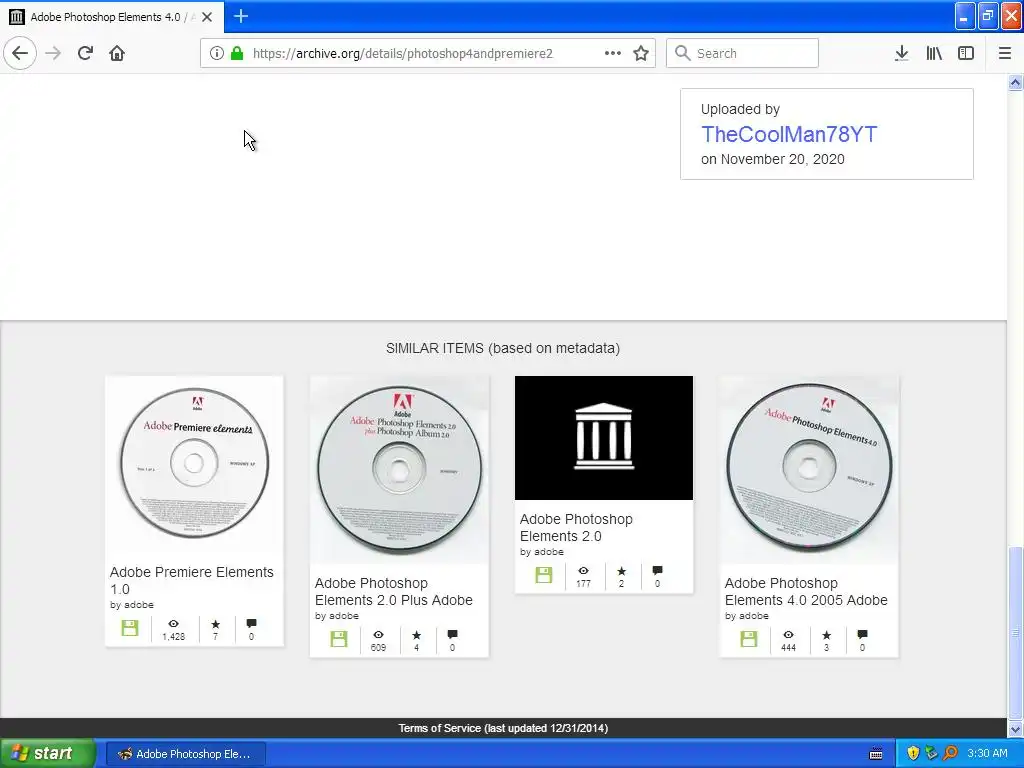The height and width of the screenshot is (768, 1024).
Task: Click views eye icon showing 444
Action: [x=788, y=635]
